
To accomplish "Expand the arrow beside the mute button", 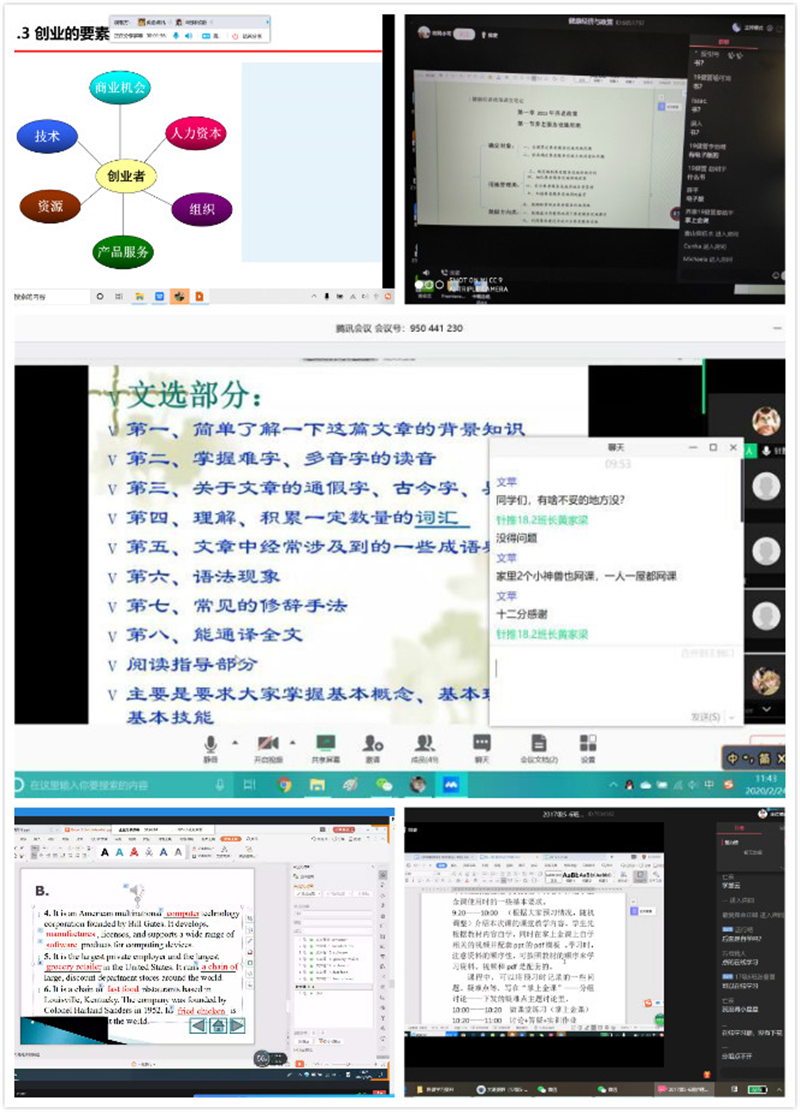I will tap(236, 742).
